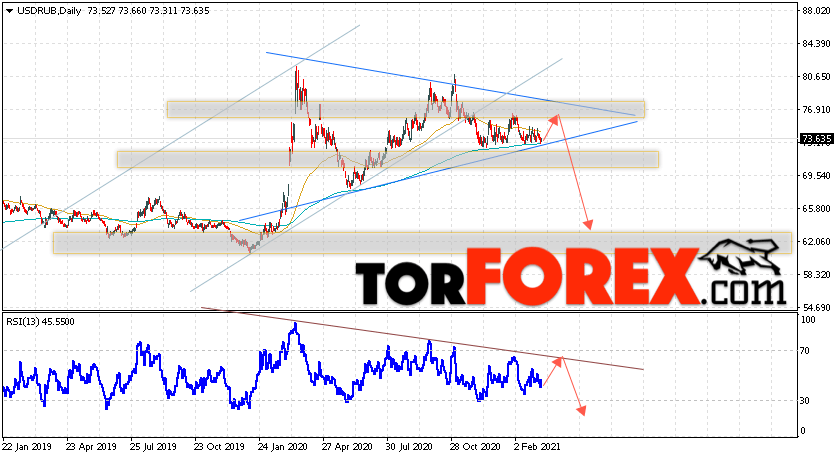
Task: Click the 84.390 price axis value
Action: (x=817, y=44)
